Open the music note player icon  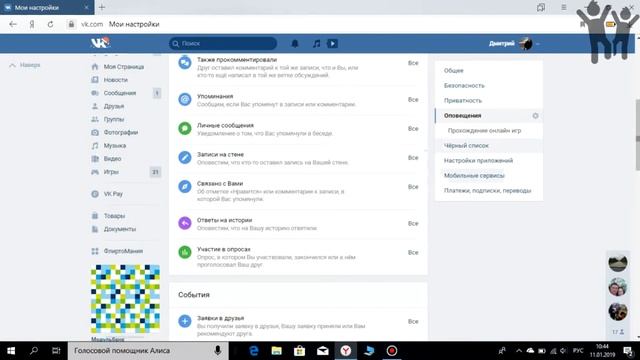[316, 43]
